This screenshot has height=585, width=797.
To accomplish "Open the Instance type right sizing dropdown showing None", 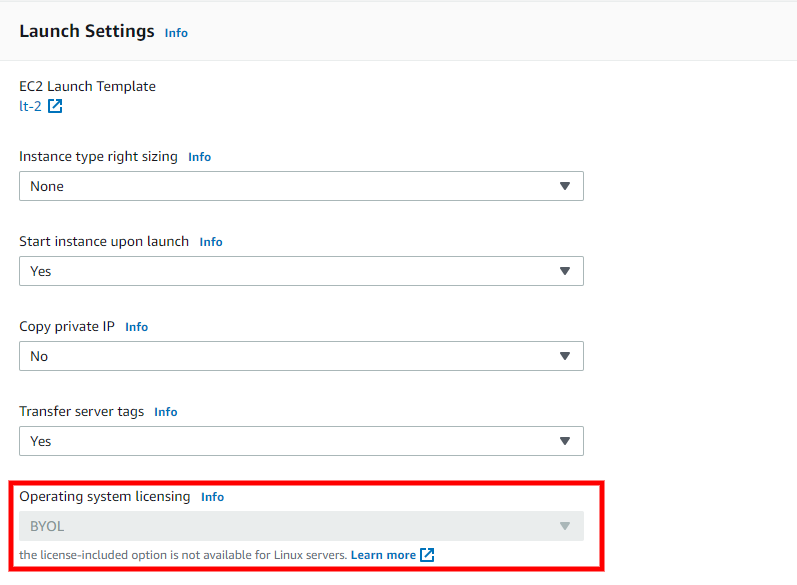I will pos(301,186).
